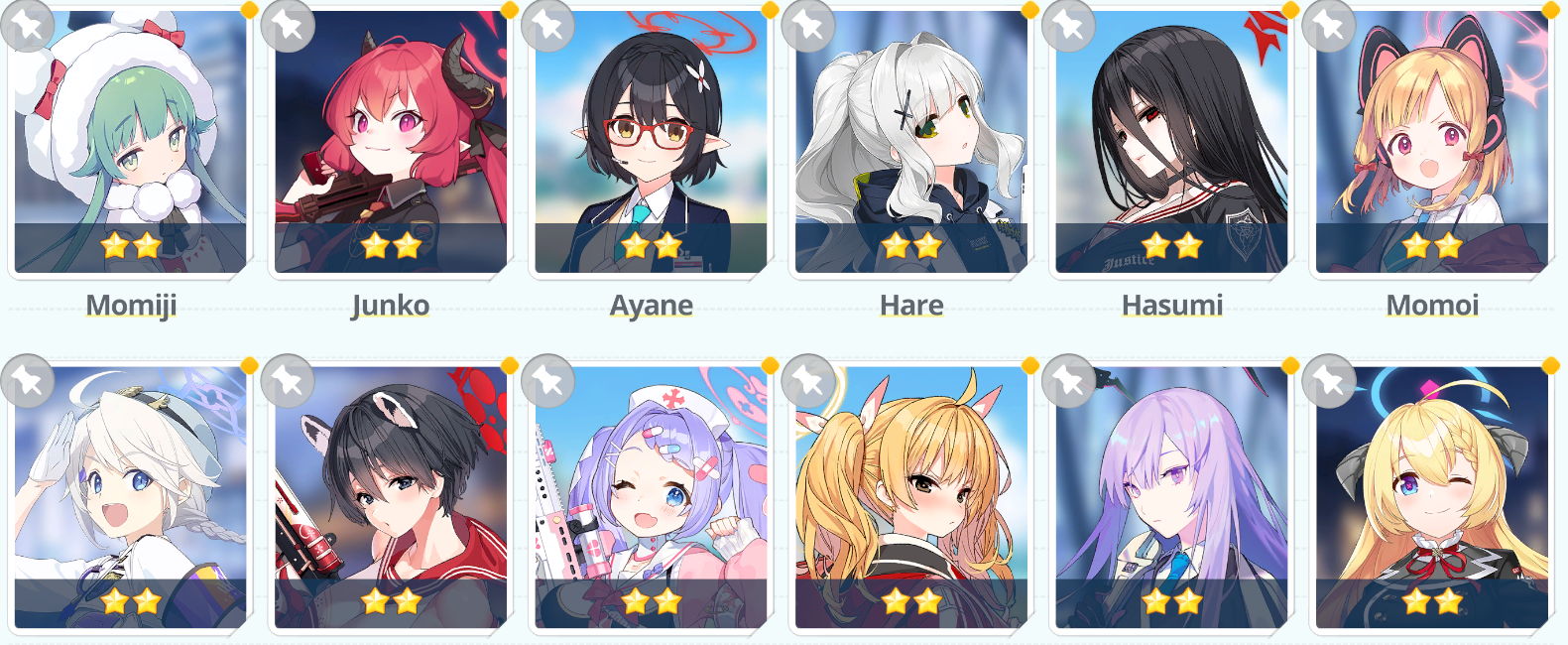Viewport: 1568px width, 645px height.
Task: Pin the blonde fox-eared girl card
Action: pos(808,380)
